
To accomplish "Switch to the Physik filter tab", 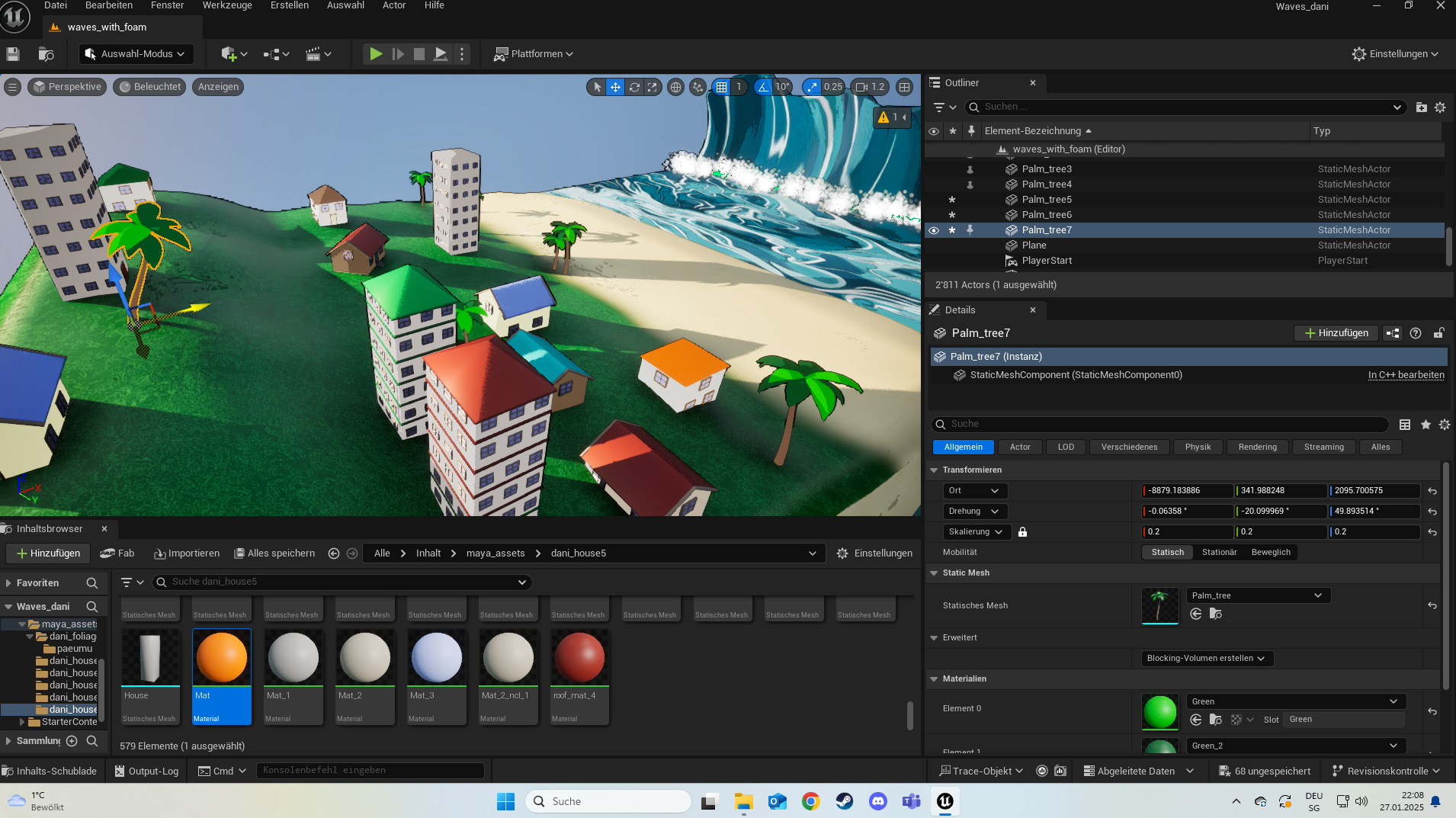I will pyautogui.click(x=1198, y=447).
